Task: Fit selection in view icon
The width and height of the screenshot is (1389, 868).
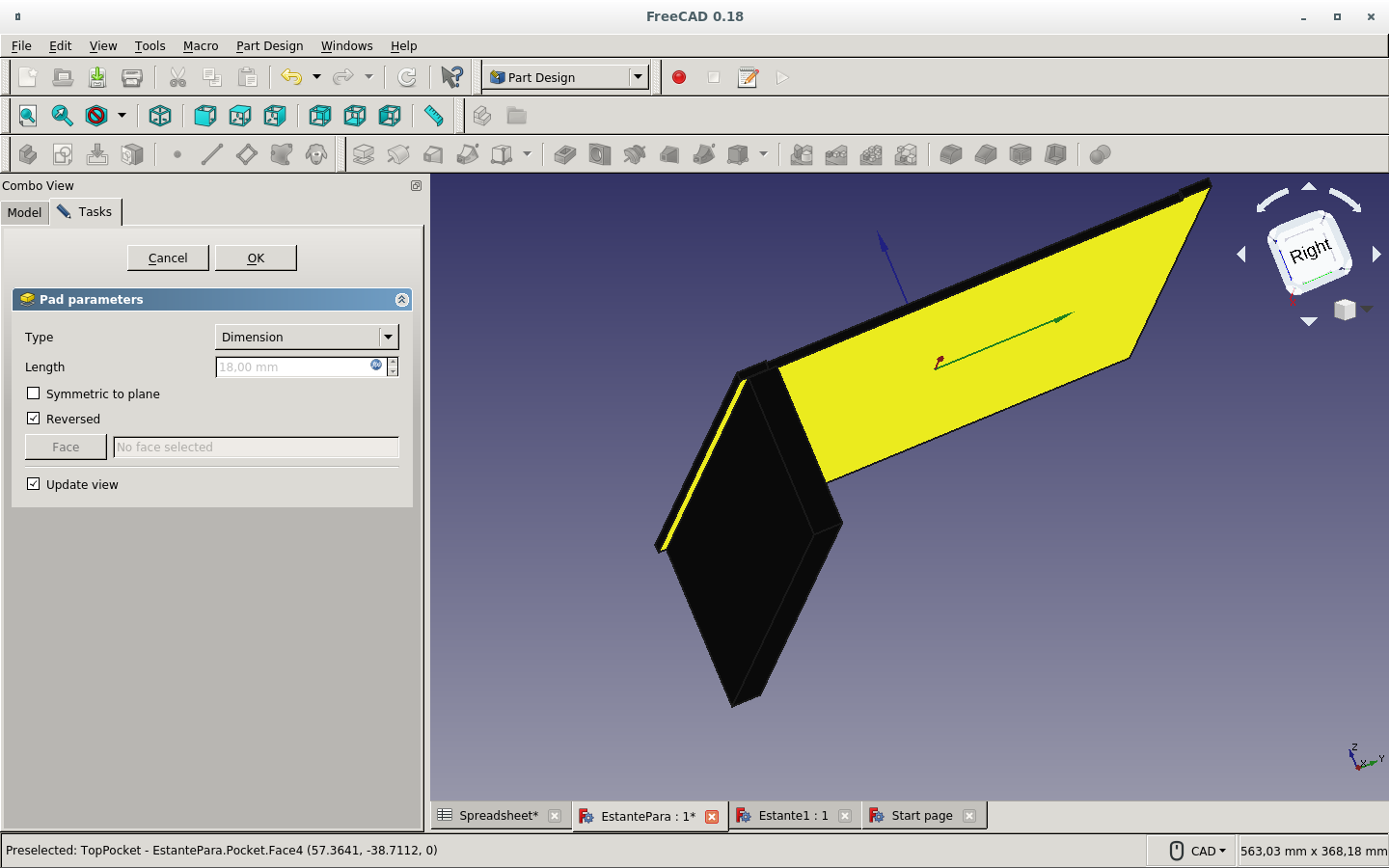Action: point(63,116)
